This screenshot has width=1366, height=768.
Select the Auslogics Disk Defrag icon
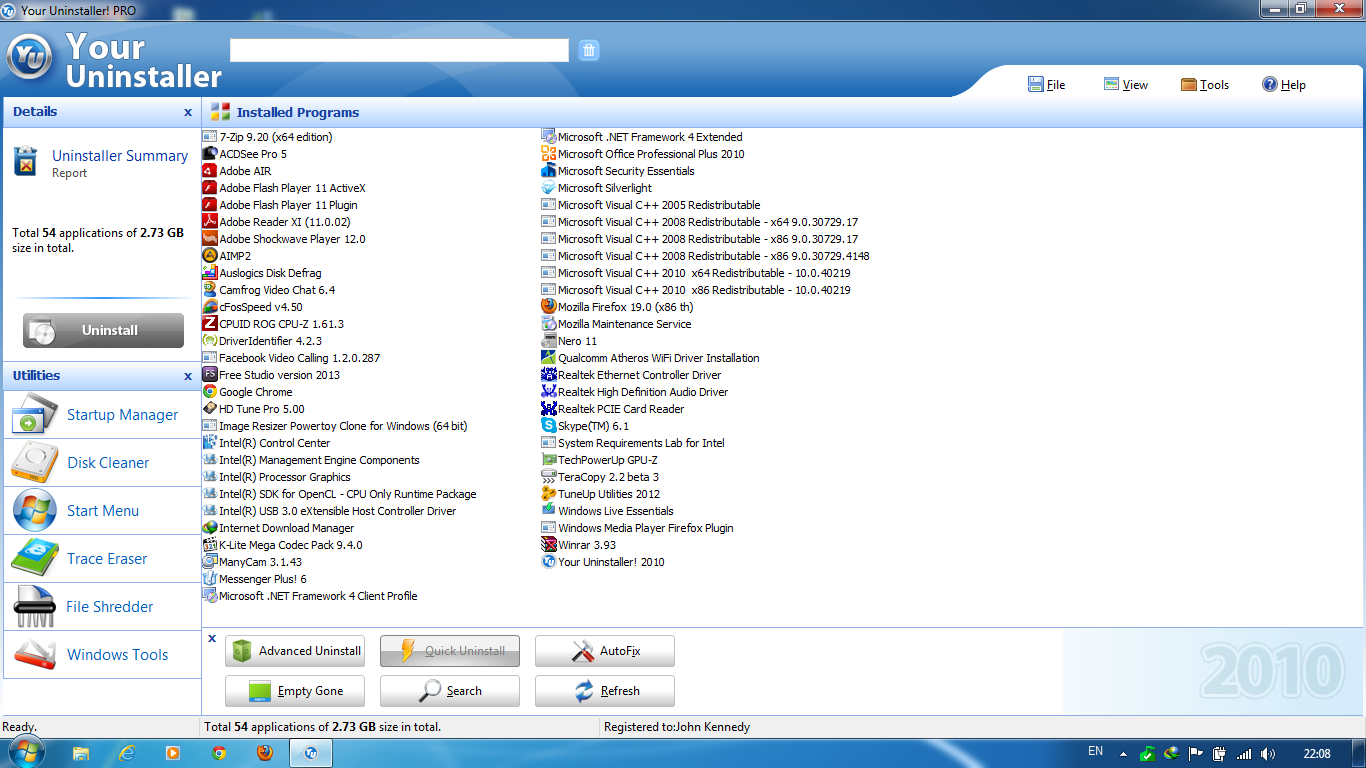(x=210, y=273)
